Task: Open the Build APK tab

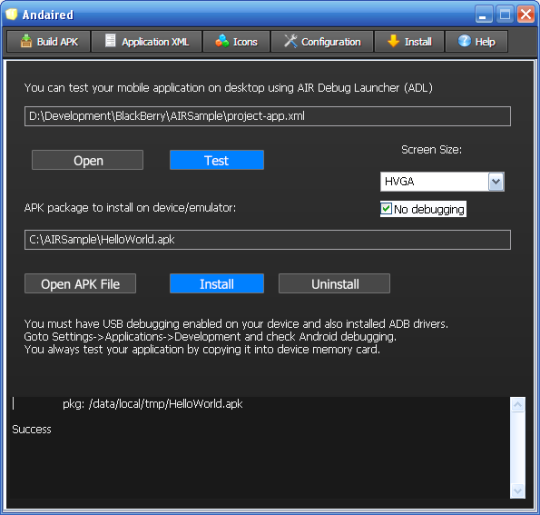Action: [49, 41]
